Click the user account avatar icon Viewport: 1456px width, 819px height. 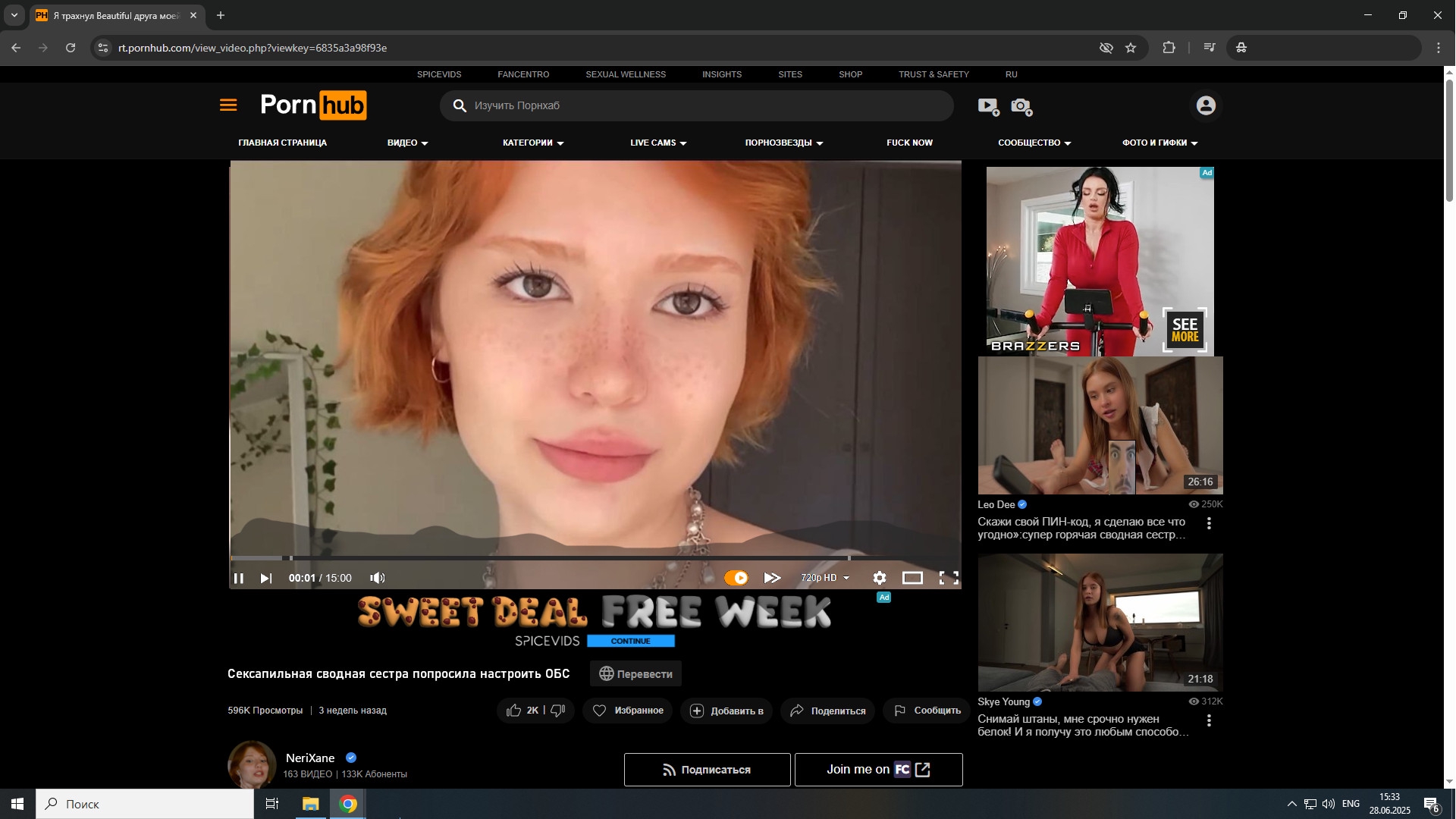pyautogui.click(x=1206, y=105)
